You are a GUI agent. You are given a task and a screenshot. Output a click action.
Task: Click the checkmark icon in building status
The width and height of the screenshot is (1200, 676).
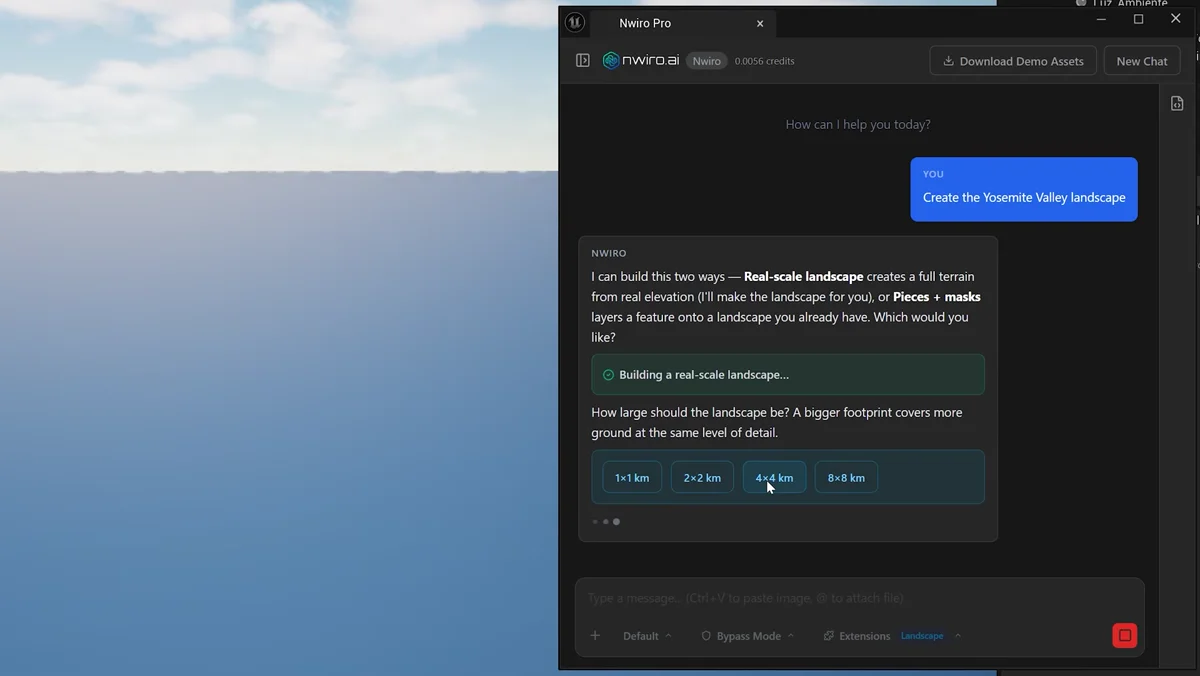(x=608, y=375)
